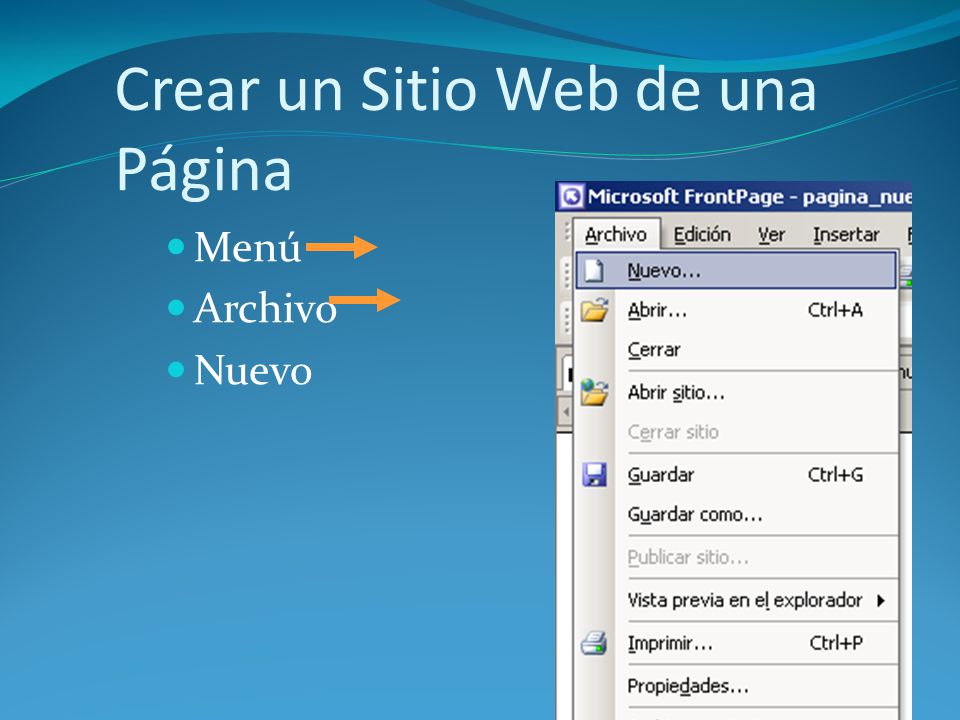Click the 'Nuevo' bullet text
This screenshot has height=720, width=960.
253,370
